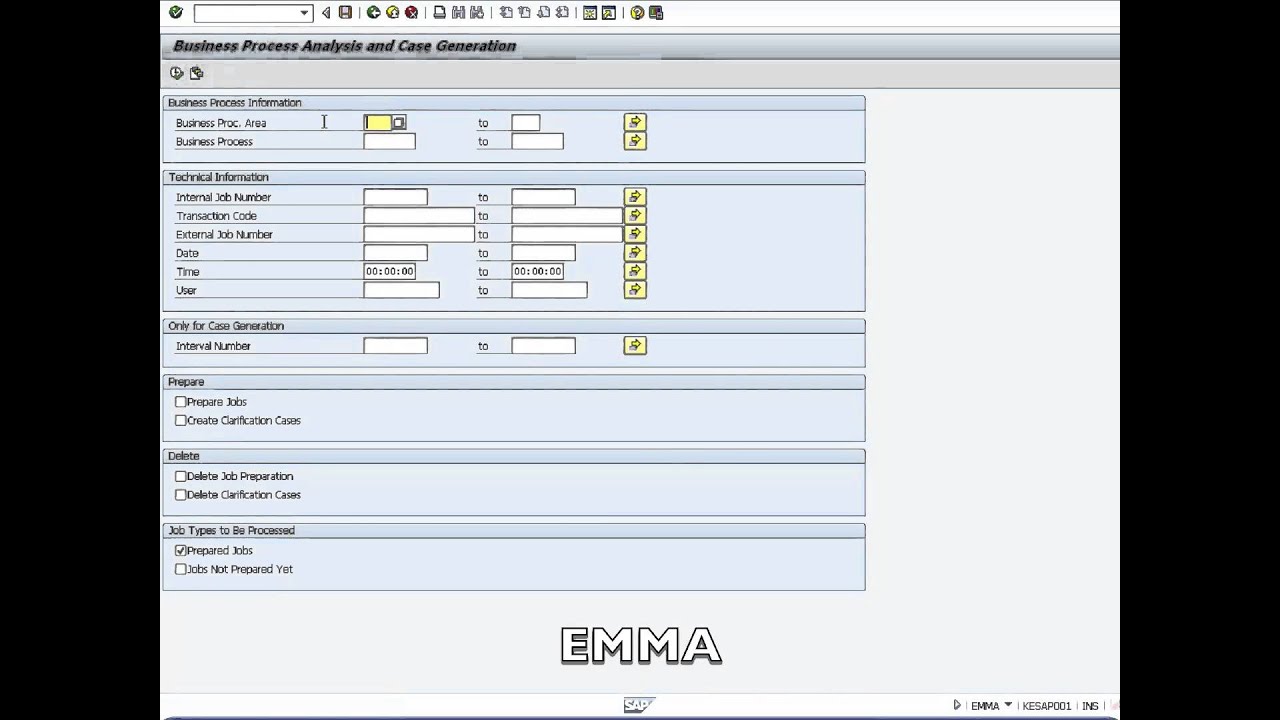Click the green Back arrow icon
Screen dimensions: 1280x720
pos(373,13)
